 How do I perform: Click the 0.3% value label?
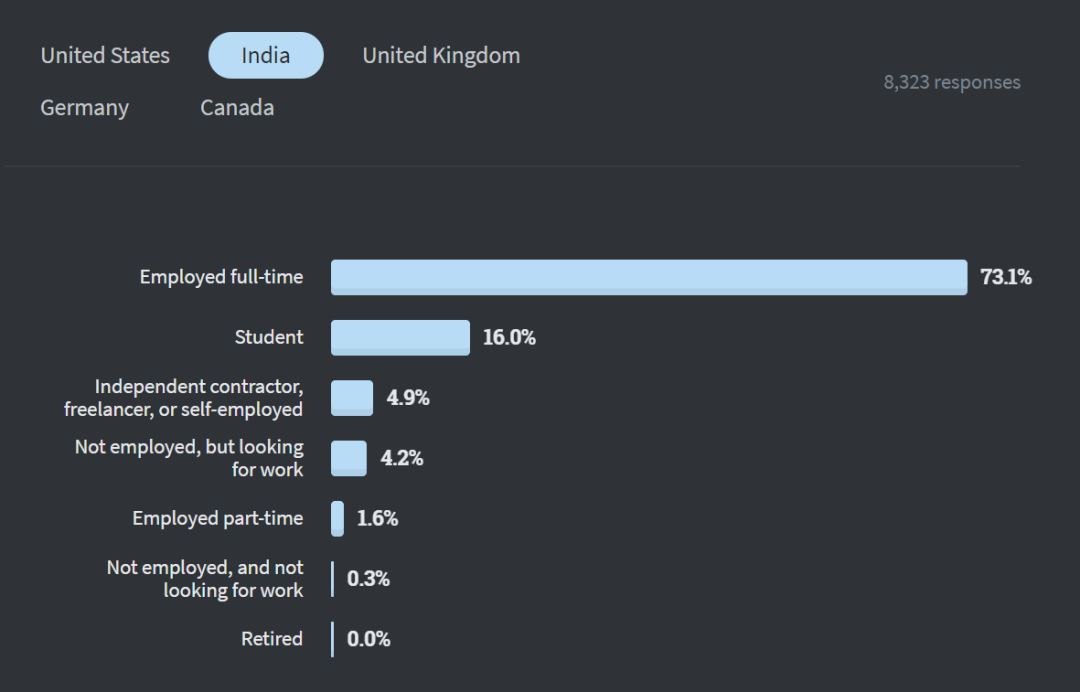tap(368, 579)
